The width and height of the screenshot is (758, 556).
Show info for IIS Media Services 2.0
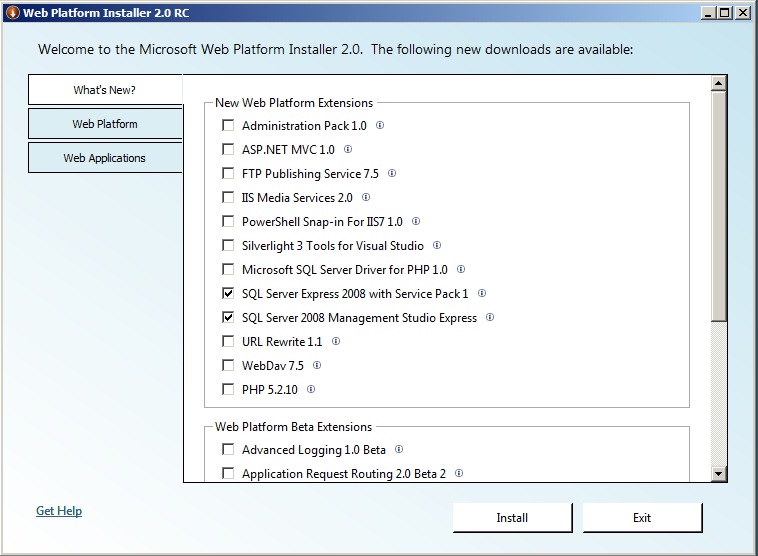pos(366,197)
